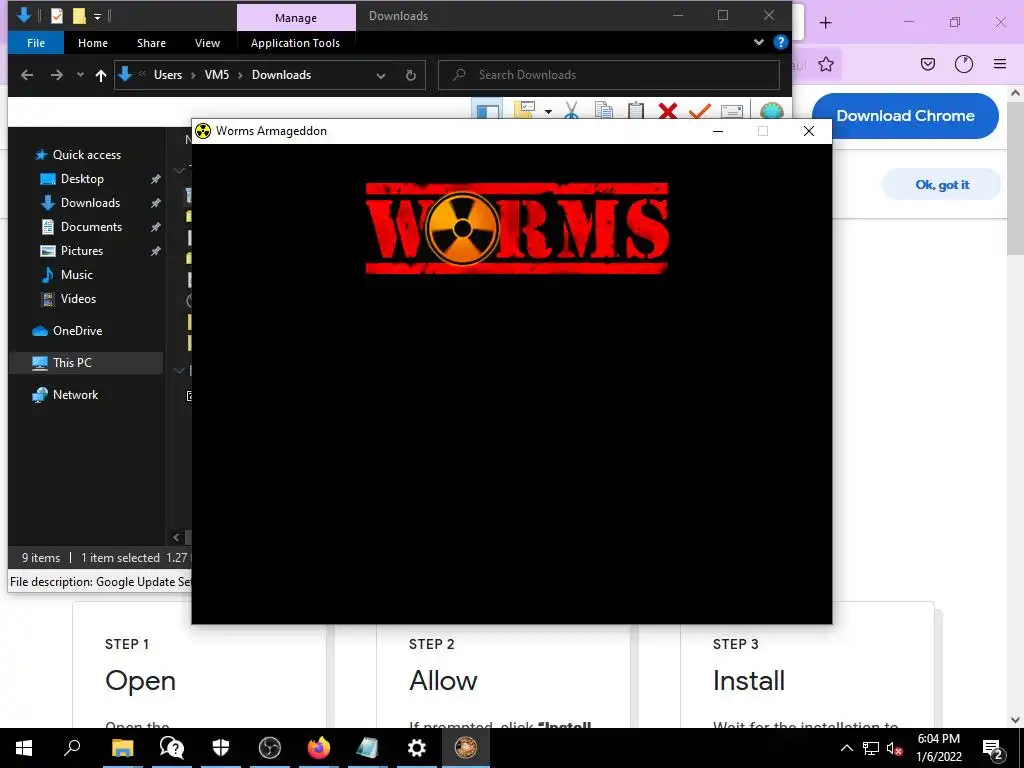Switch to the Share ribbon tab
Screen dimensions: 1024x768
tap(151, 43)
